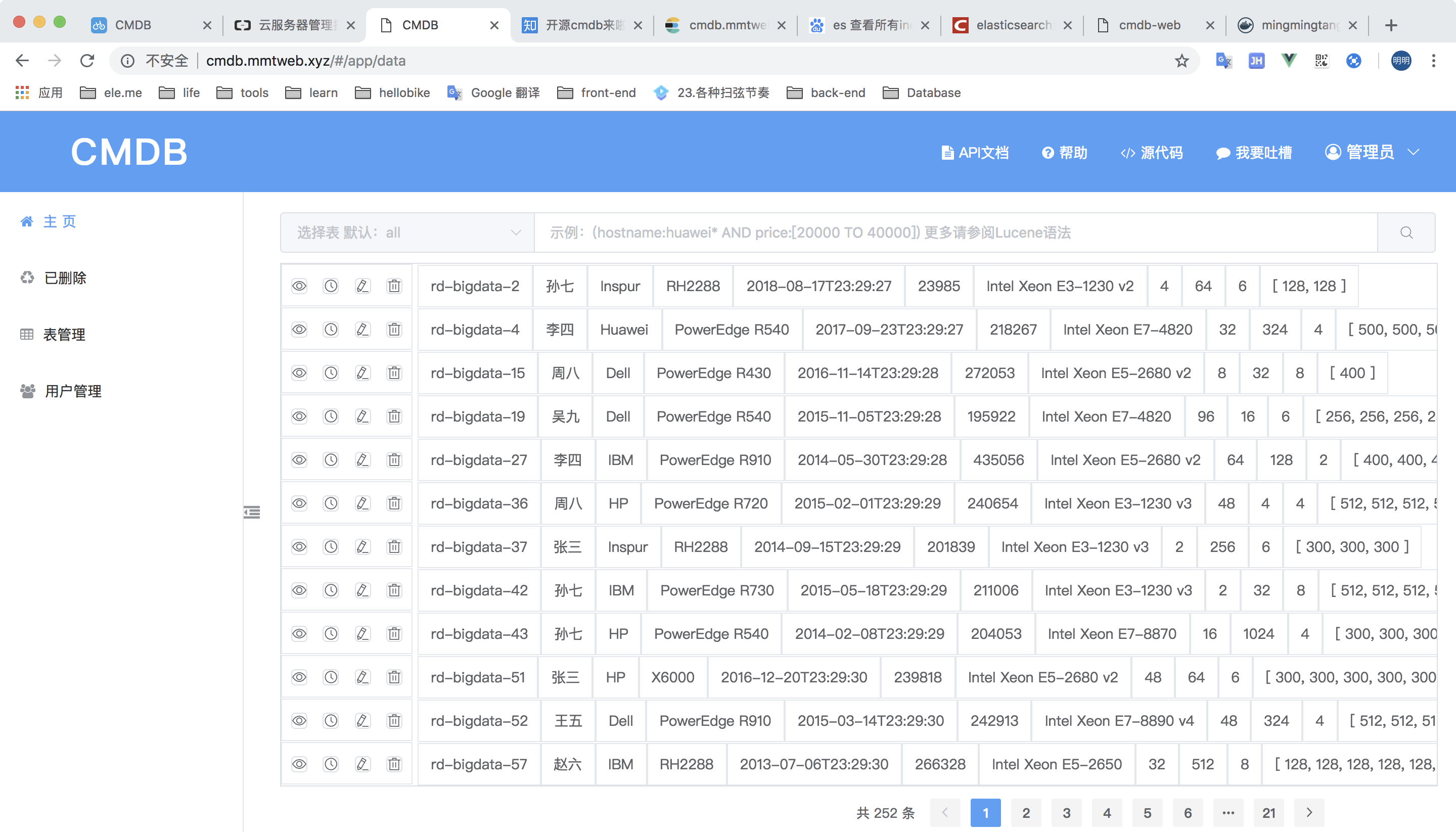Open the API文档 link in header
Viewport: 1456px width, 832px height.
[975, 153]
